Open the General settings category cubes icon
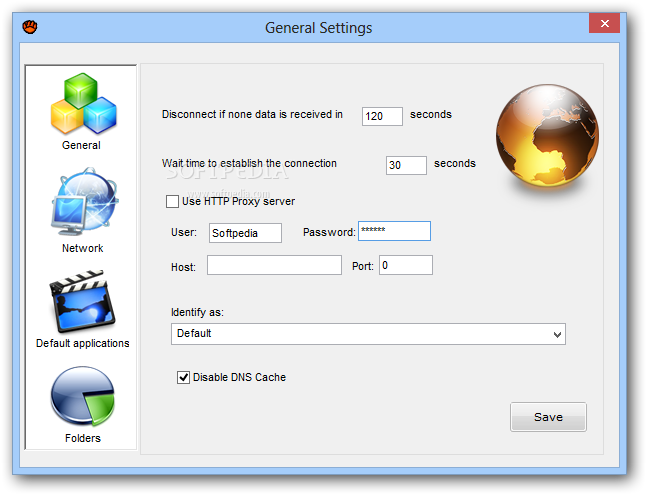647x495 pixels. pos(83,103)
